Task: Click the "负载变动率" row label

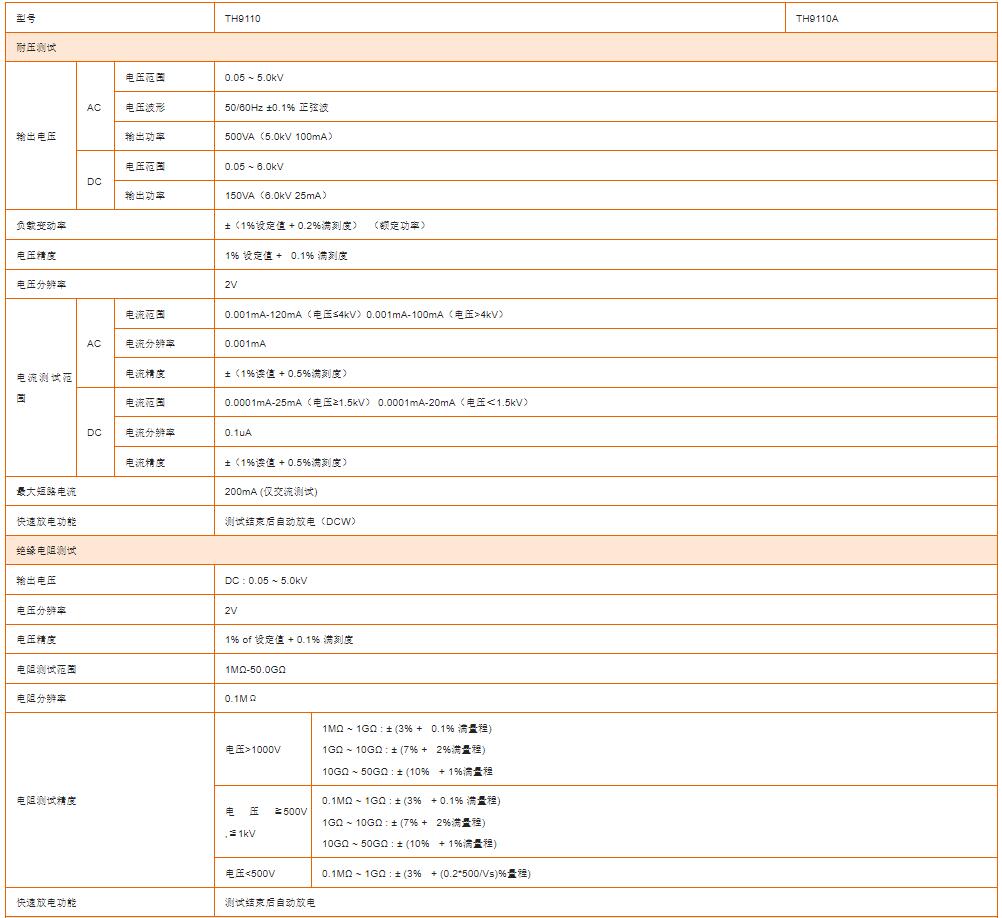Action: pos(41,226)
